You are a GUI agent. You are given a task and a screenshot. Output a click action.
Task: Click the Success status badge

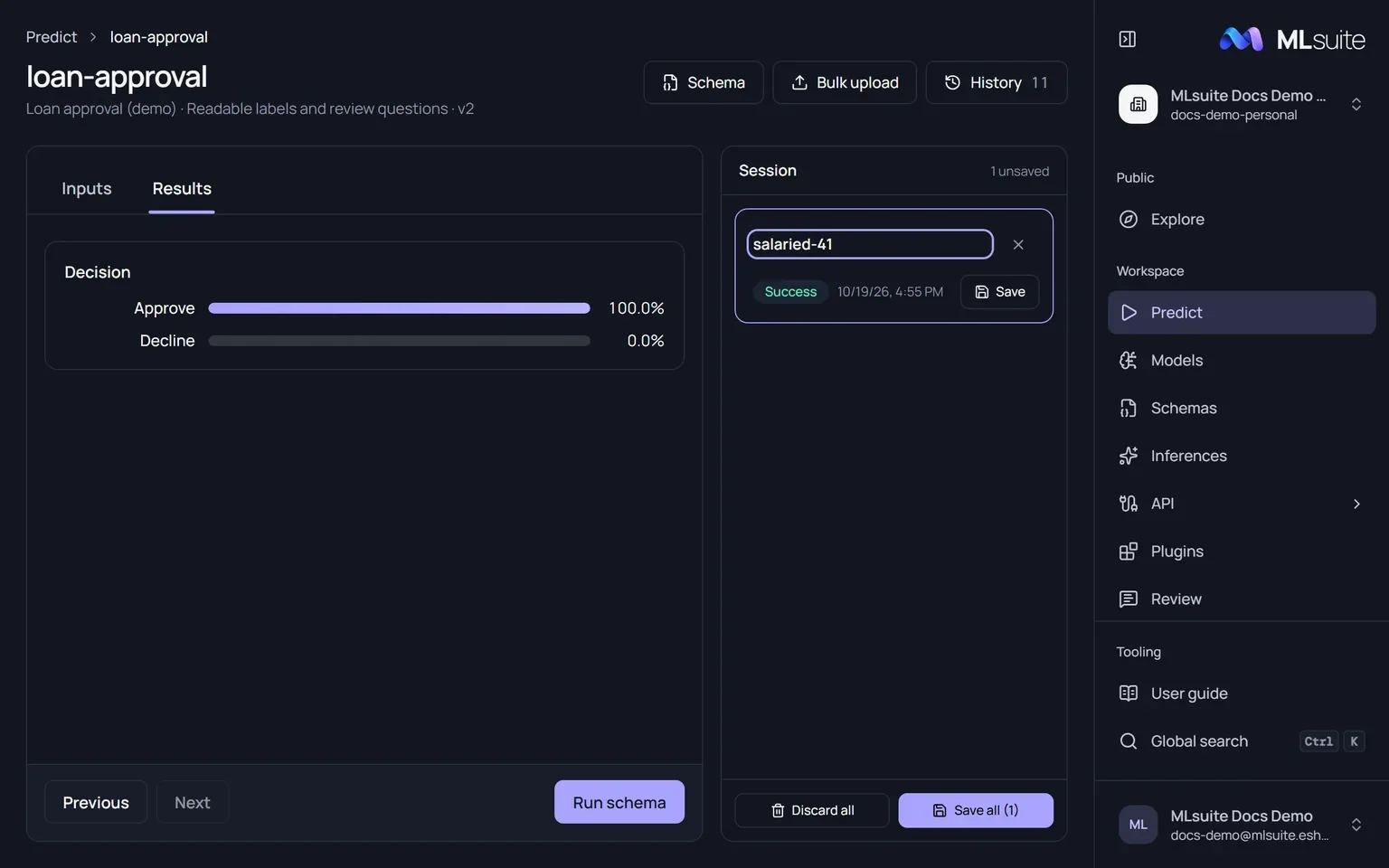pos(790,291)
